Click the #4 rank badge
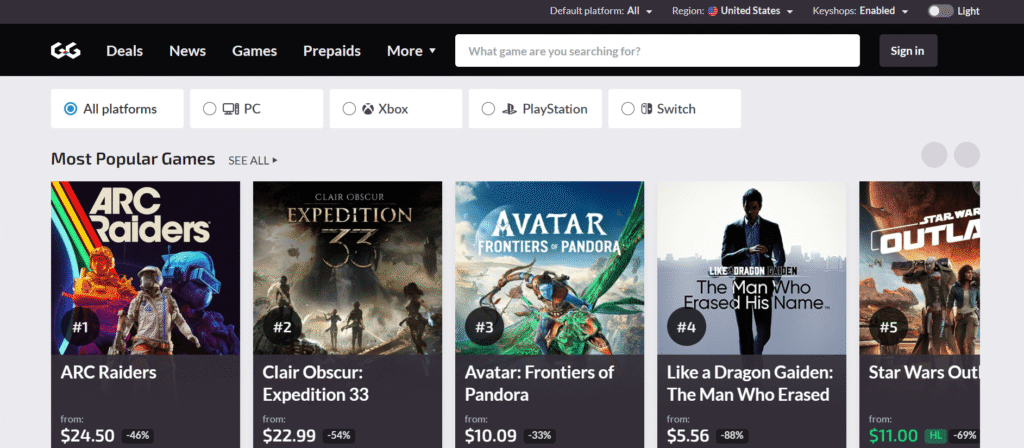 pos(686,327)
